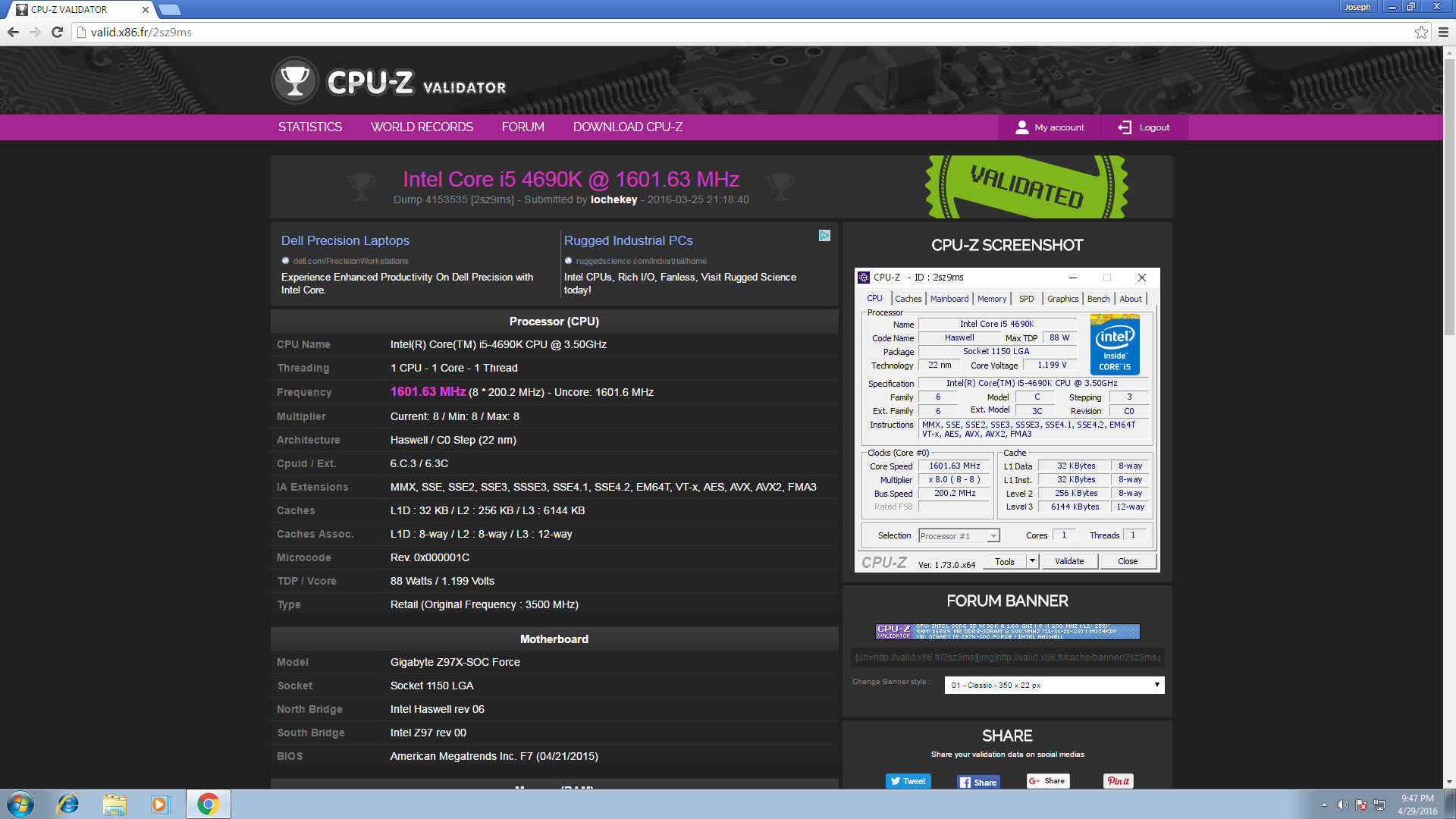Click About tab in CPU-Z screenshot
The image size is (1456, 819).
(x=1131, y=299)
